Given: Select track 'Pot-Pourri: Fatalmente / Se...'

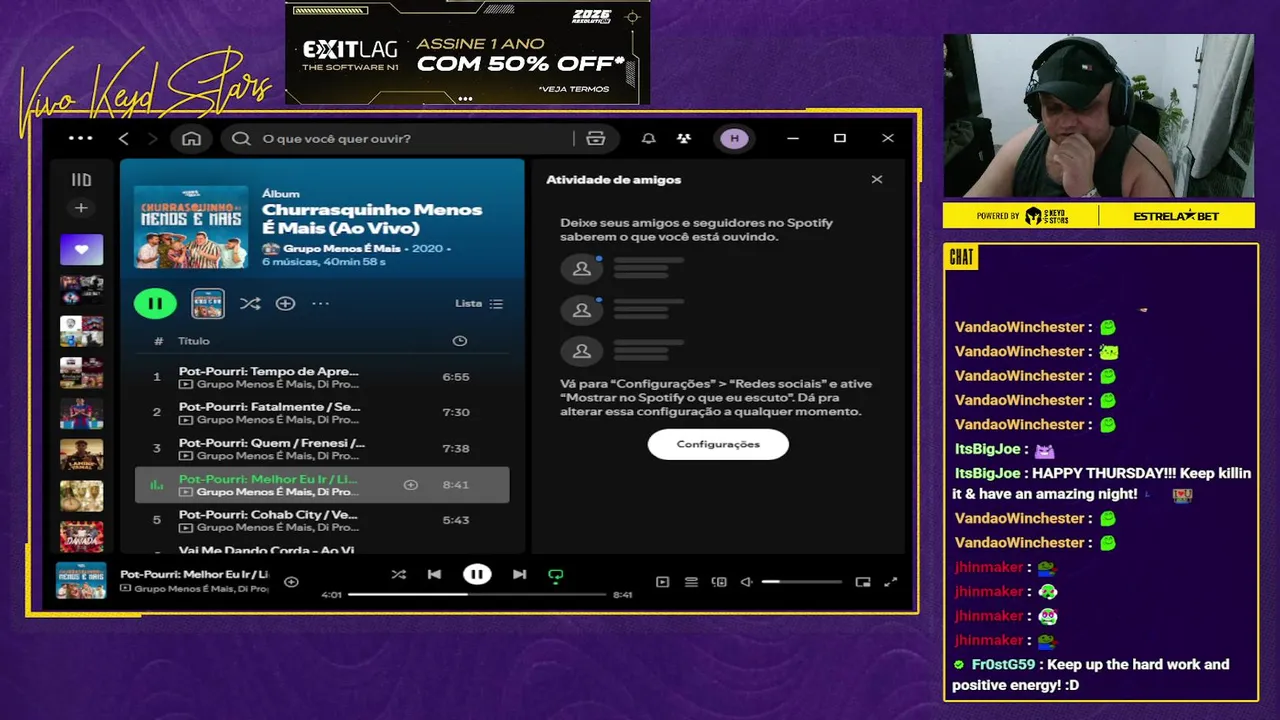Looking at the screenshot, I should point(322,412).
